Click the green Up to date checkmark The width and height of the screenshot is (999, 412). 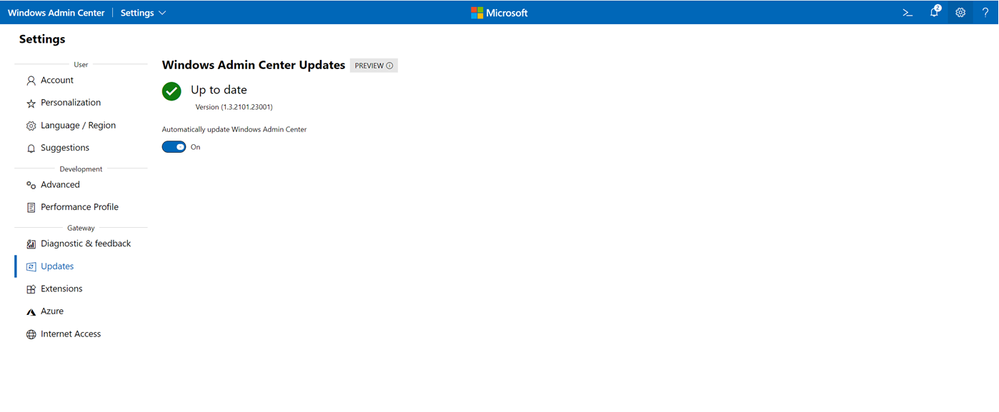(x=171, y=91)
